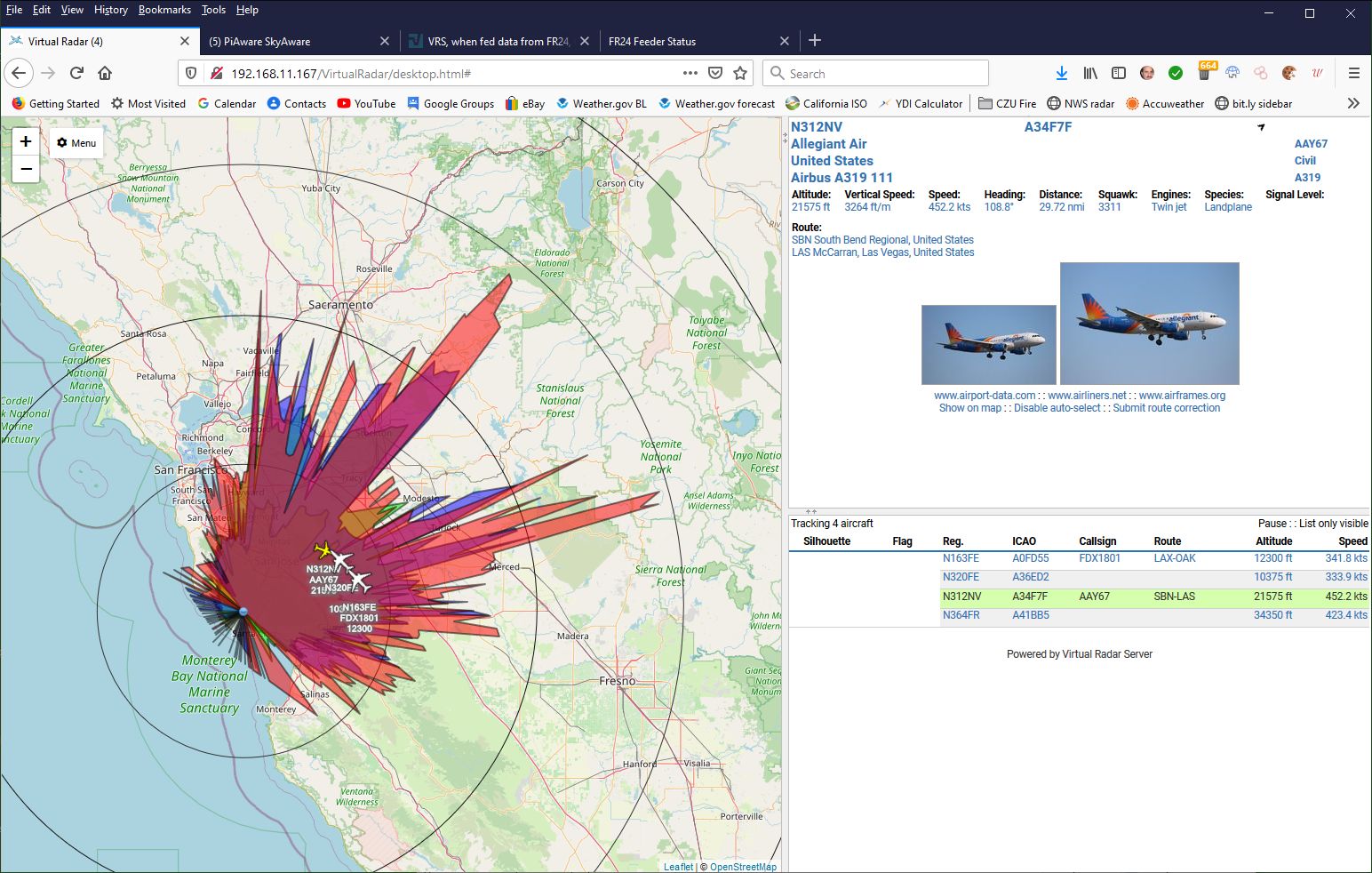This screenshot has height=873, width=1372.
Task: Click the trash can extension icon with 664 badge
Action: coord(1205,73)
